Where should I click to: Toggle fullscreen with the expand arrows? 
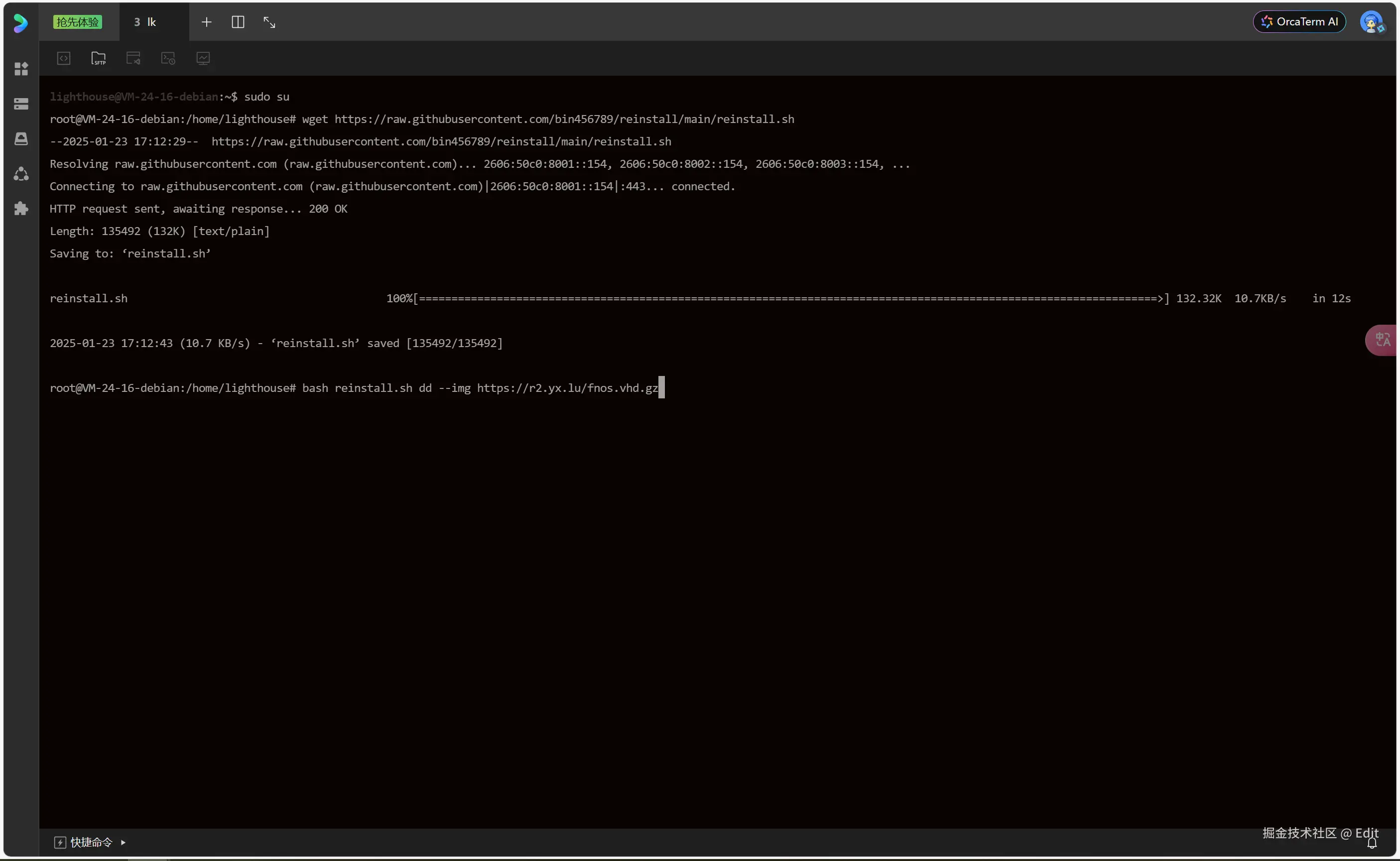tap(269, 22)
